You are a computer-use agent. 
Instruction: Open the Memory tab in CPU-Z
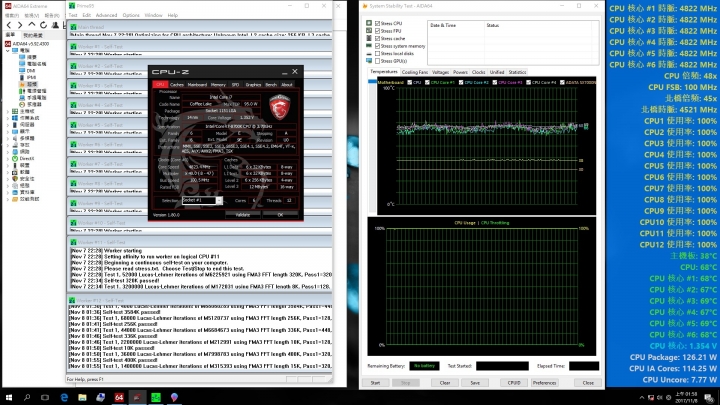[218, 84]
